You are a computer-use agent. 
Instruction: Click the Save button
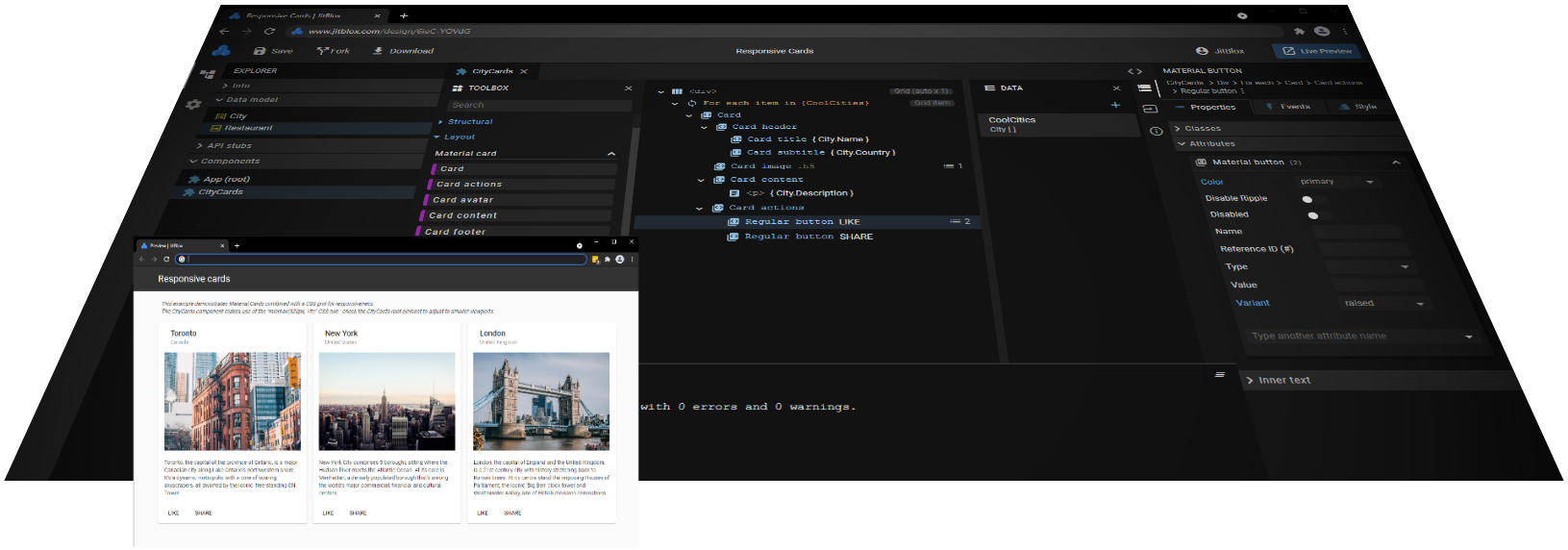[x=274, y=51]
